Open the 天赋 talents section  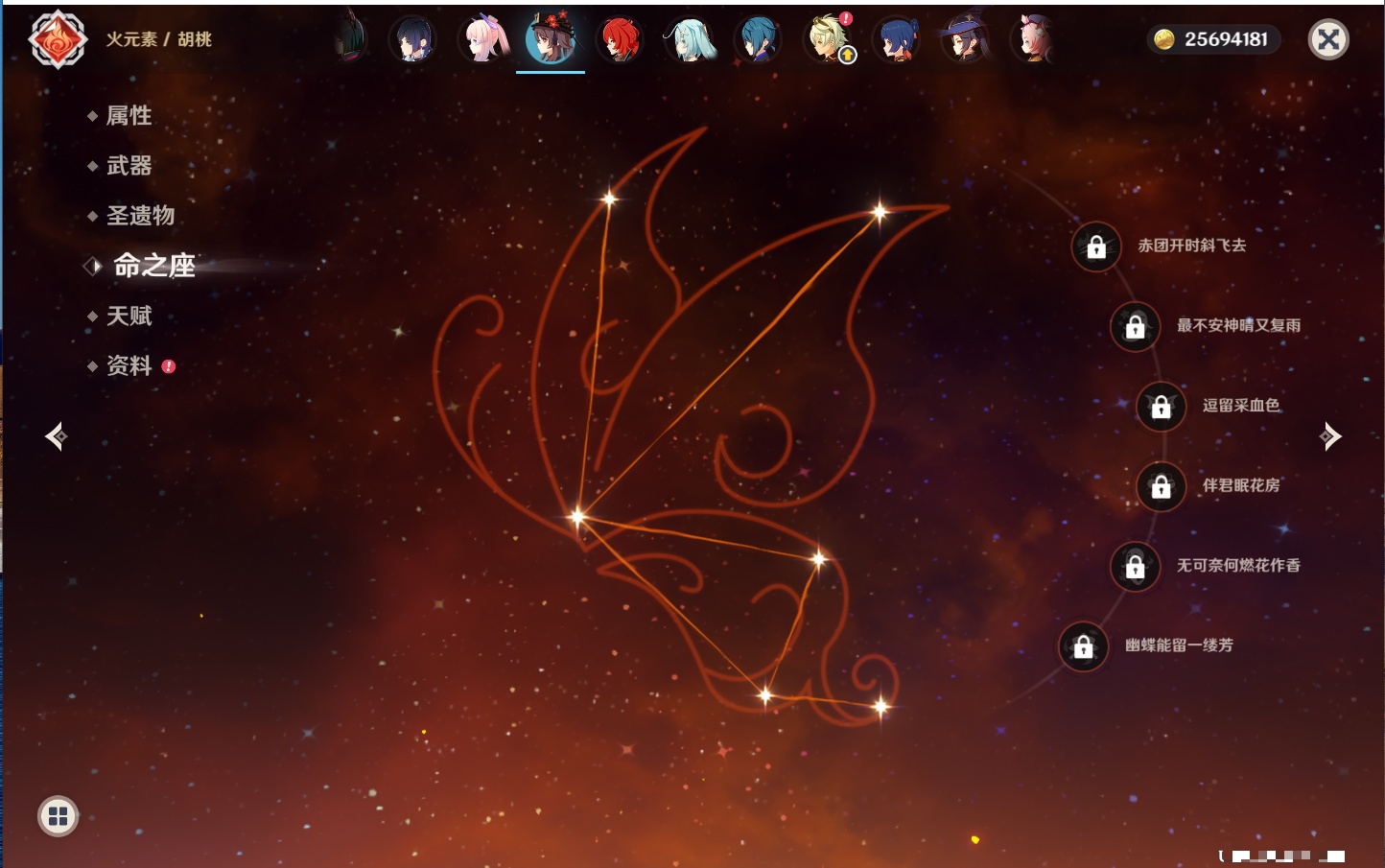(x=129, y=317)
